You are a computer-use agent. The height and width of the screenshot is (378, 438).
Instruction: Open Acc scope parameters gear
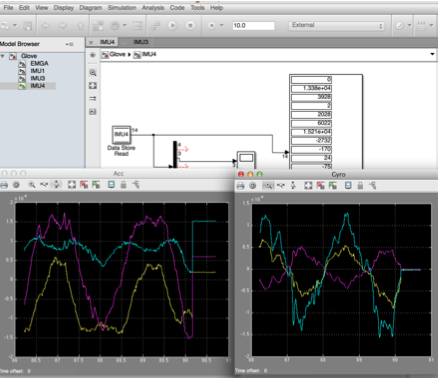[x=16, y=184]
